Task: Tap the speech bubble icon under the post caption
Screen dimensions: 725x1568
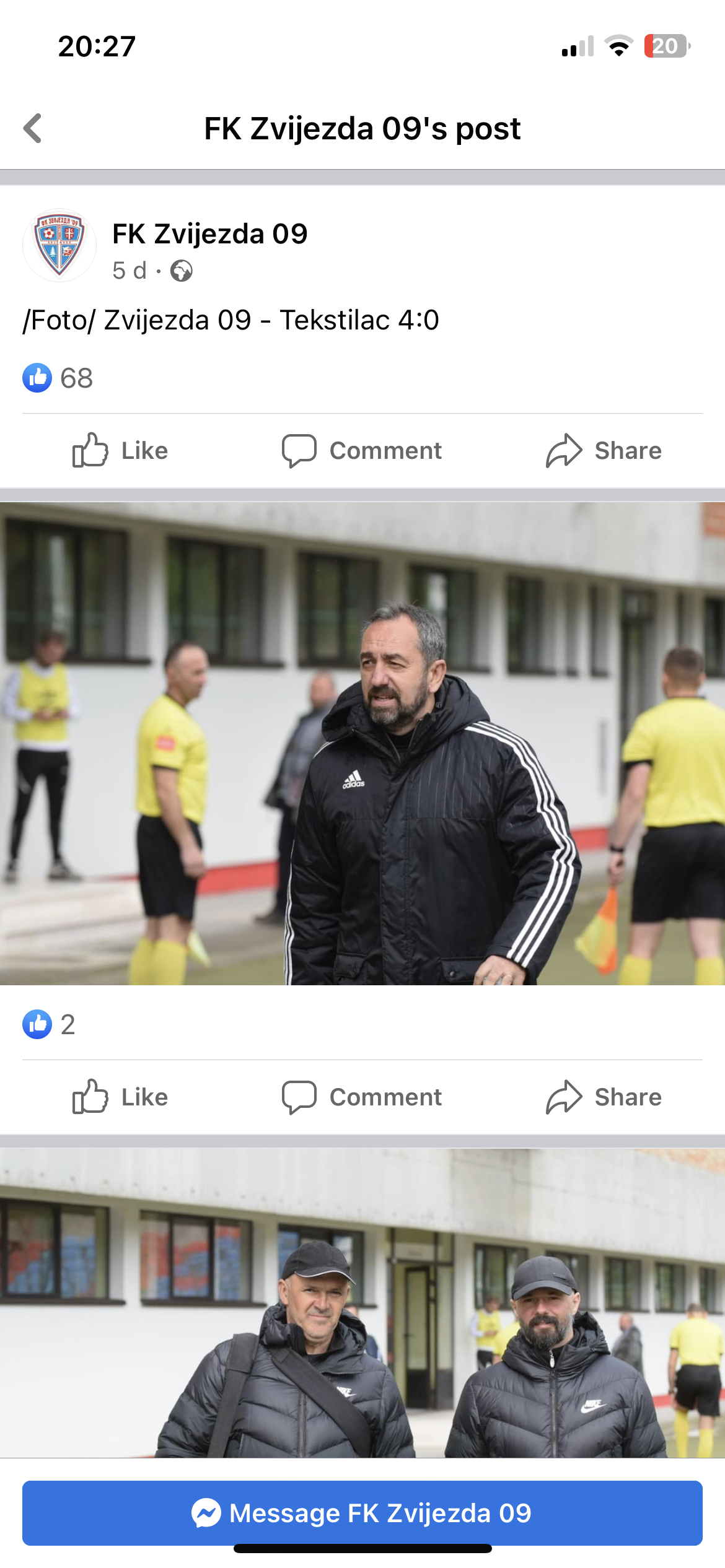Action: (x=299, y=451)
